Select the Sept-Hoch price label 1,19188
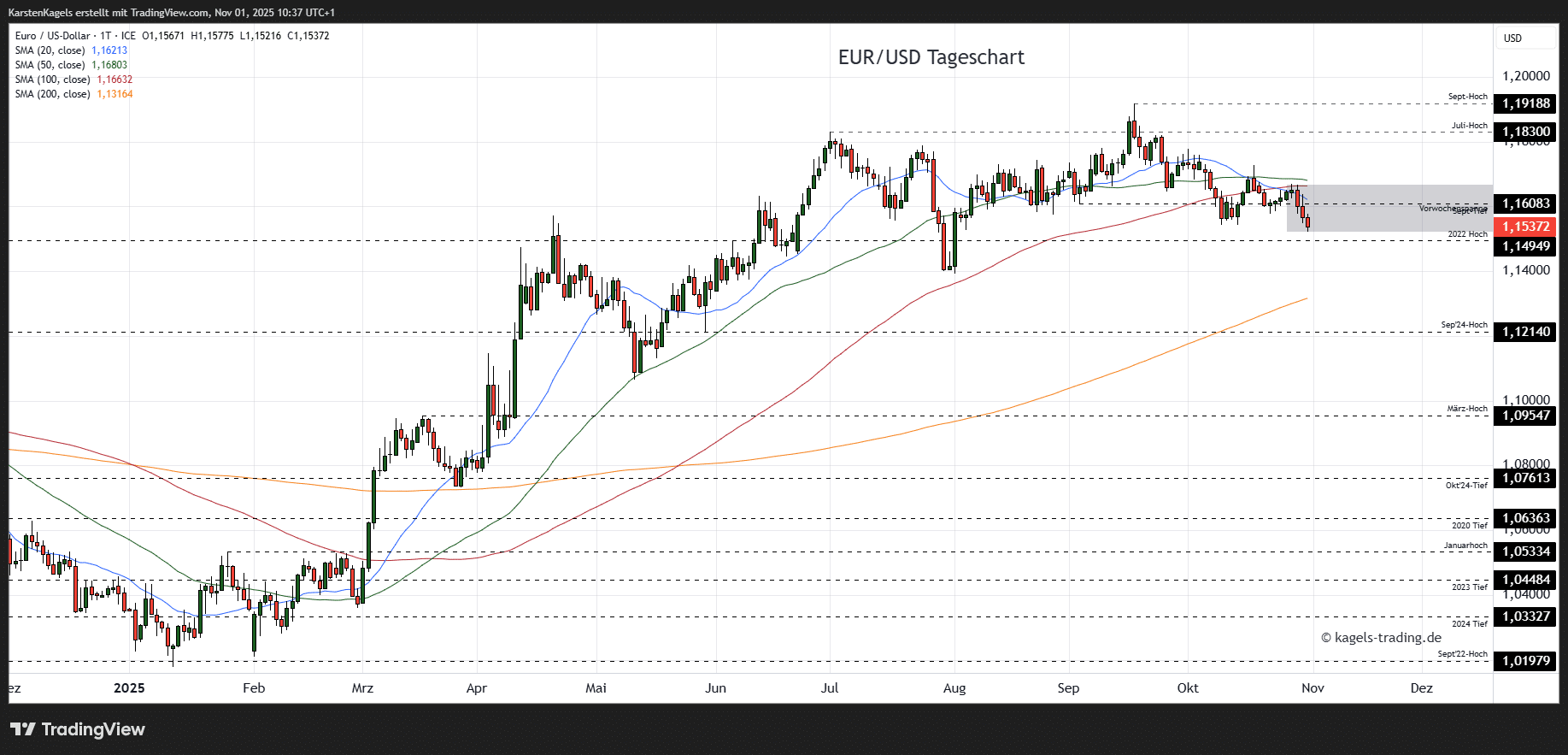 click(x=1525, y=103)
